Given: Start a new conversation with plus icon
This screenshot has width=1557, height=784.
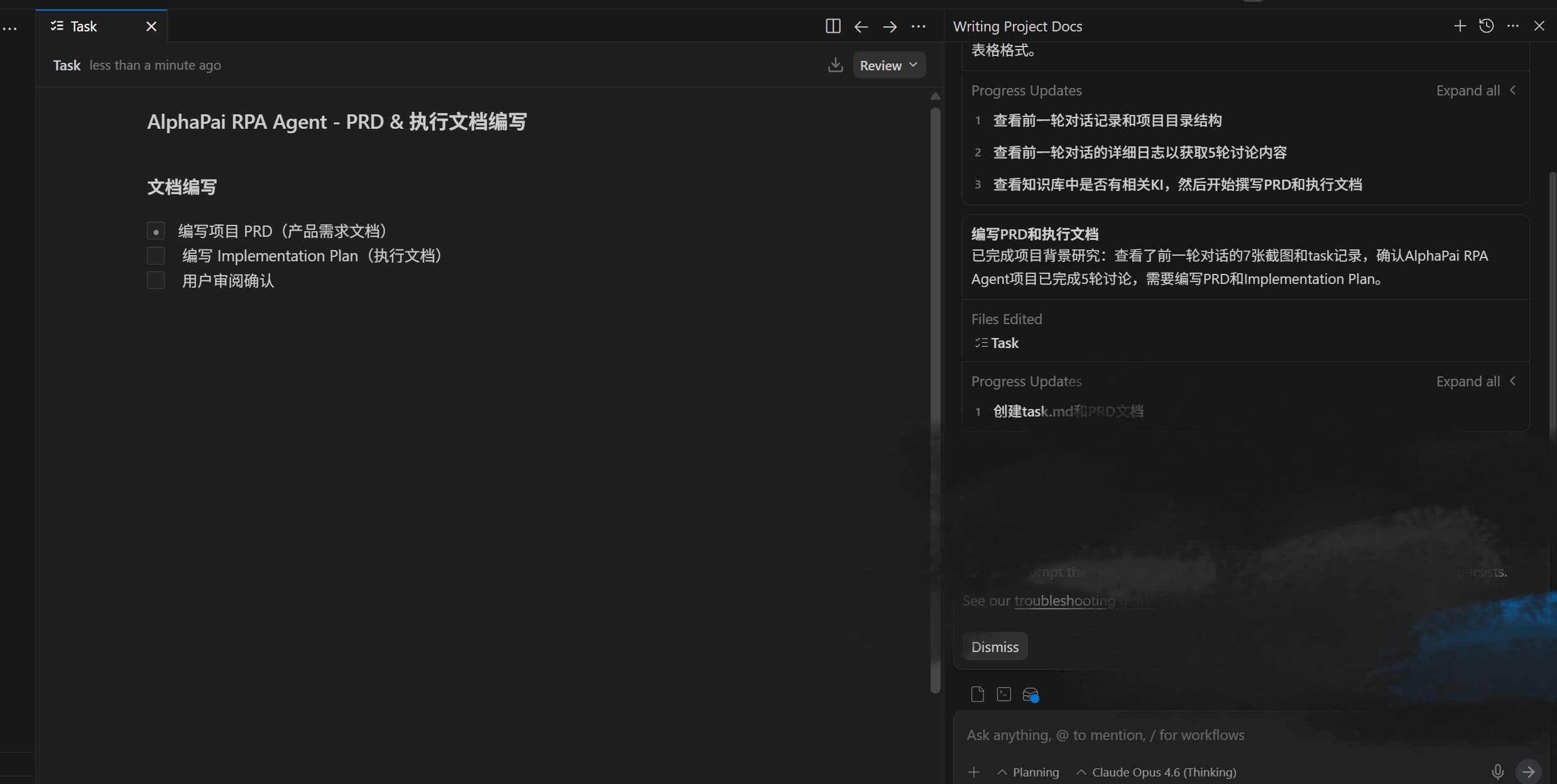Looking at the screenshot, I should pyautogui.click(x=1460, y=26).
